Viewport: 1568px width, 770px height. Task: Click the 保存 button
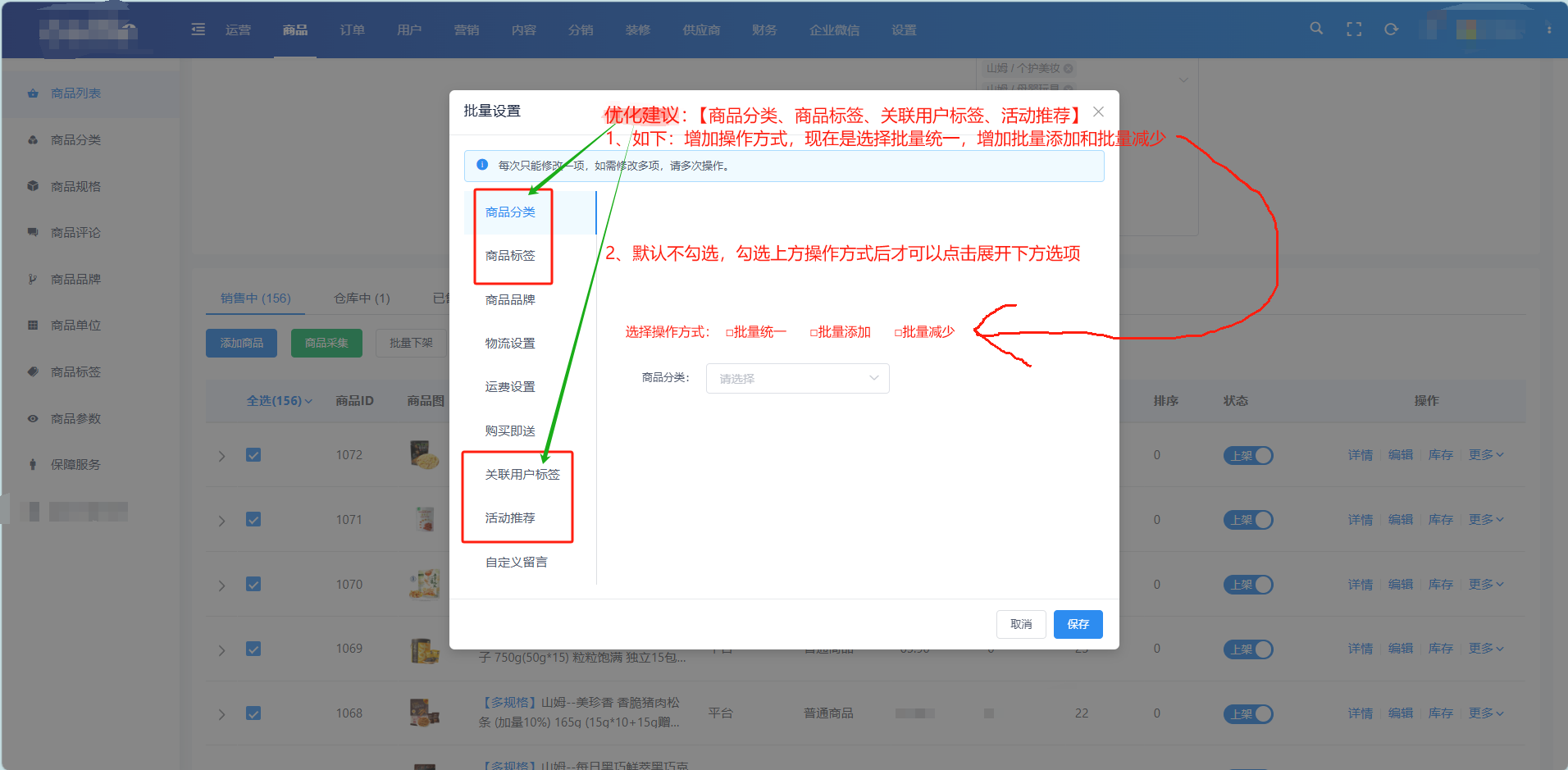[1078, 624]
